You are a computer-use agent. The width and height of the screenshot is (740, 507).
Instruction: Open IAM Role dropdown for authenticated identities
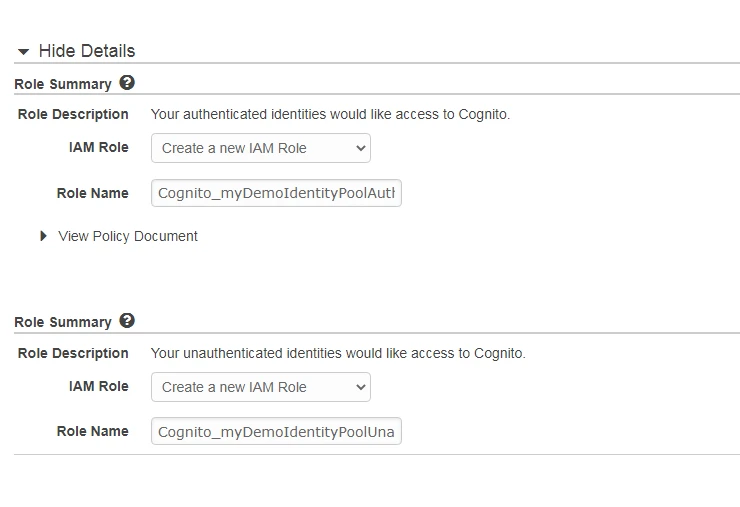[261, 148]
